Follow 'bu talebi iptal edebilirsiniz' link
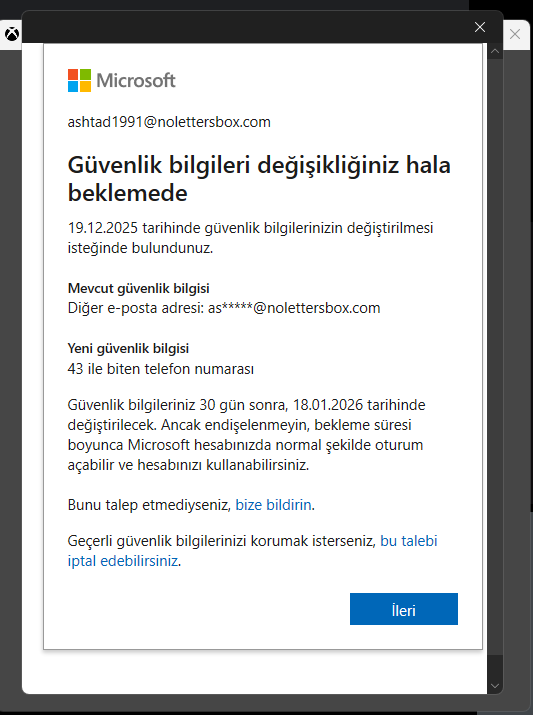Screen dimensions: 533x715 [x=252, y=550]
